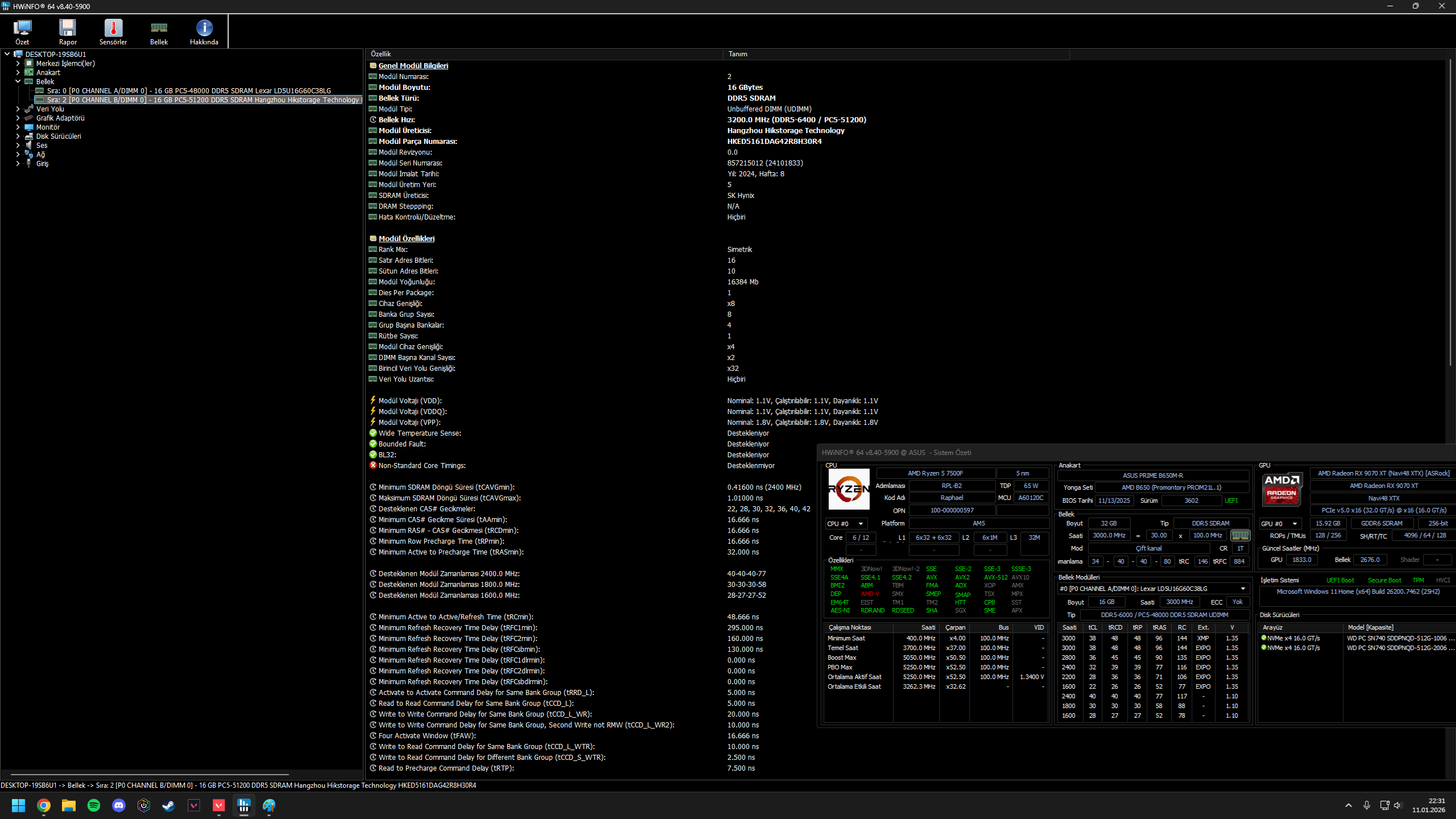
Task: Click the green status dot on SDDPNQD-512G-1006 row
Action: pos(1264,638)
